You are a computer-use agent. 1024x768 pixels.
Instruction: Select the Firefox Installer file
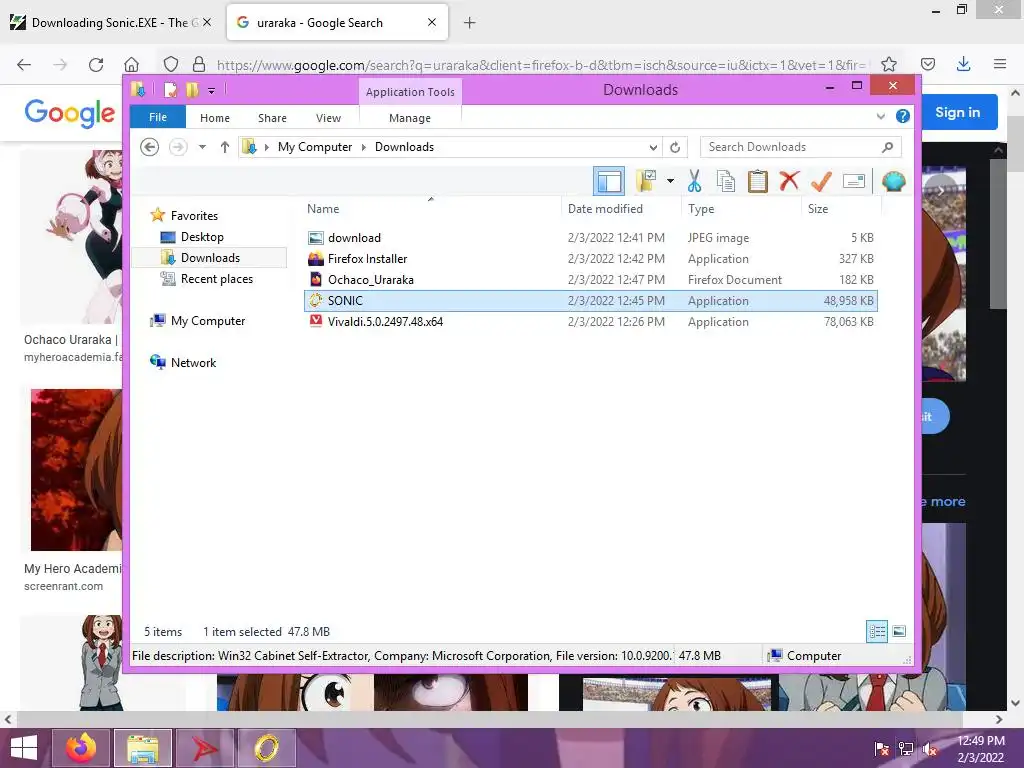(590, 259)
